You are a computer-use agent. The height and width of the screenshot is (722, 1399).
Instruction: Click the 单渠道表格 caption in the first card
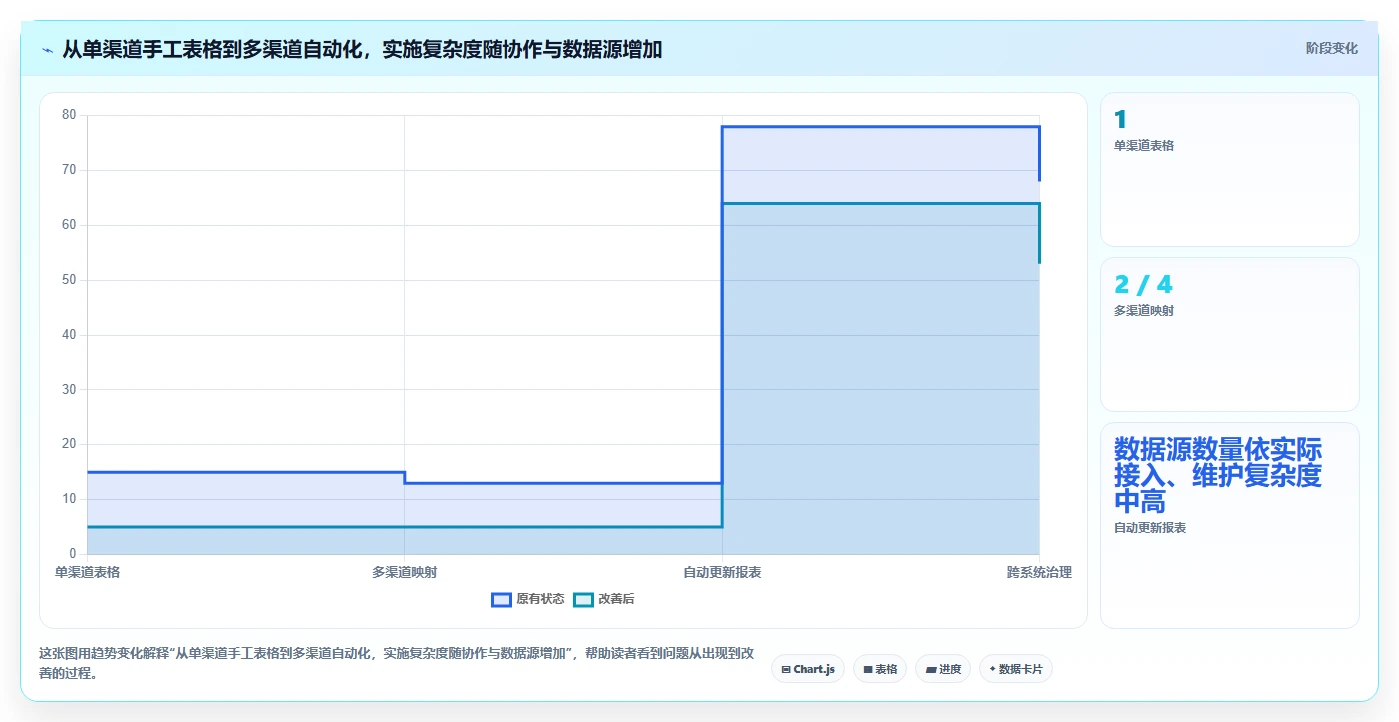(x=1144, y=146)
